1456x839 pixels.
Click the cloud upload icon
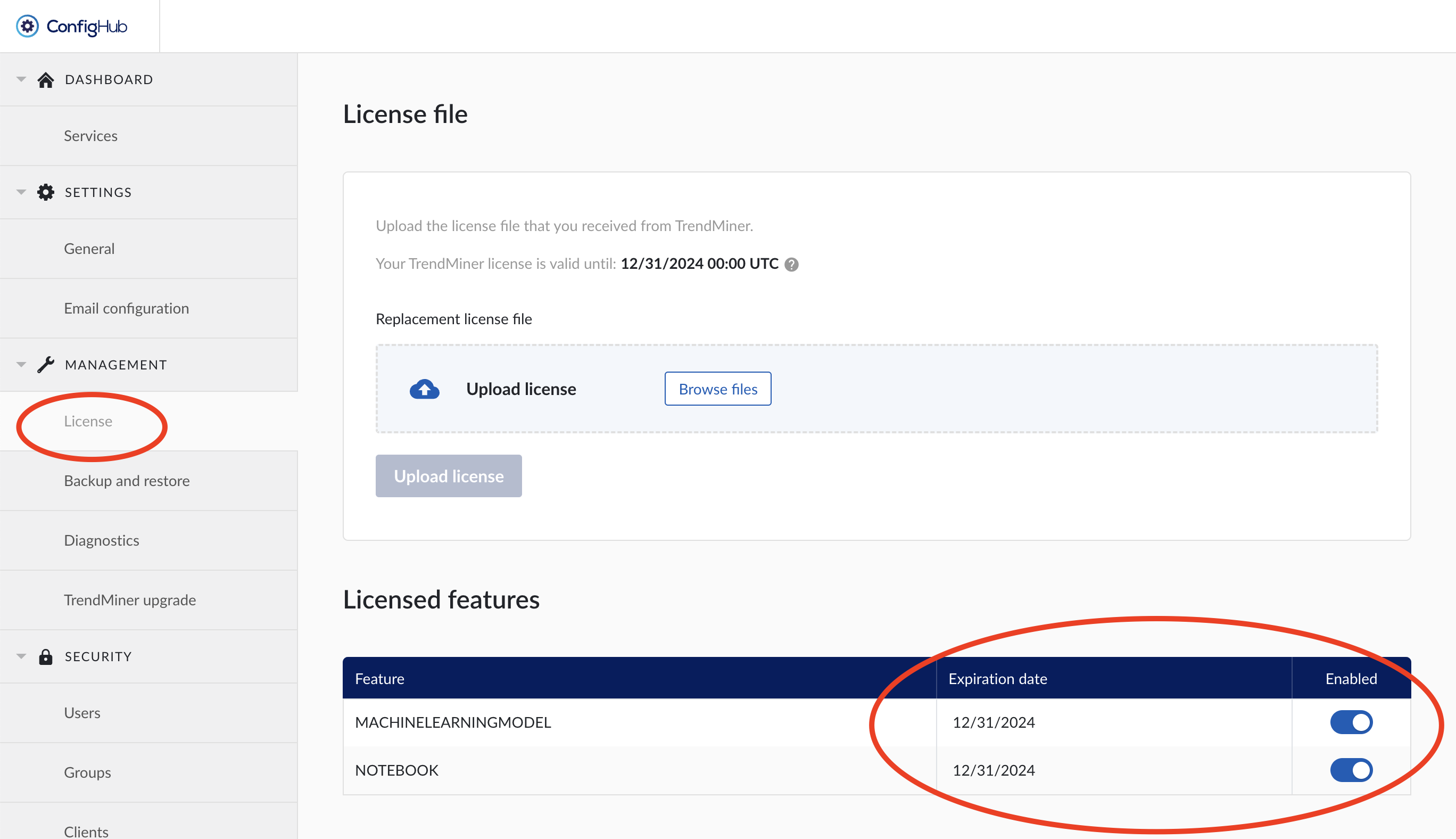click(x=425, y=389)
